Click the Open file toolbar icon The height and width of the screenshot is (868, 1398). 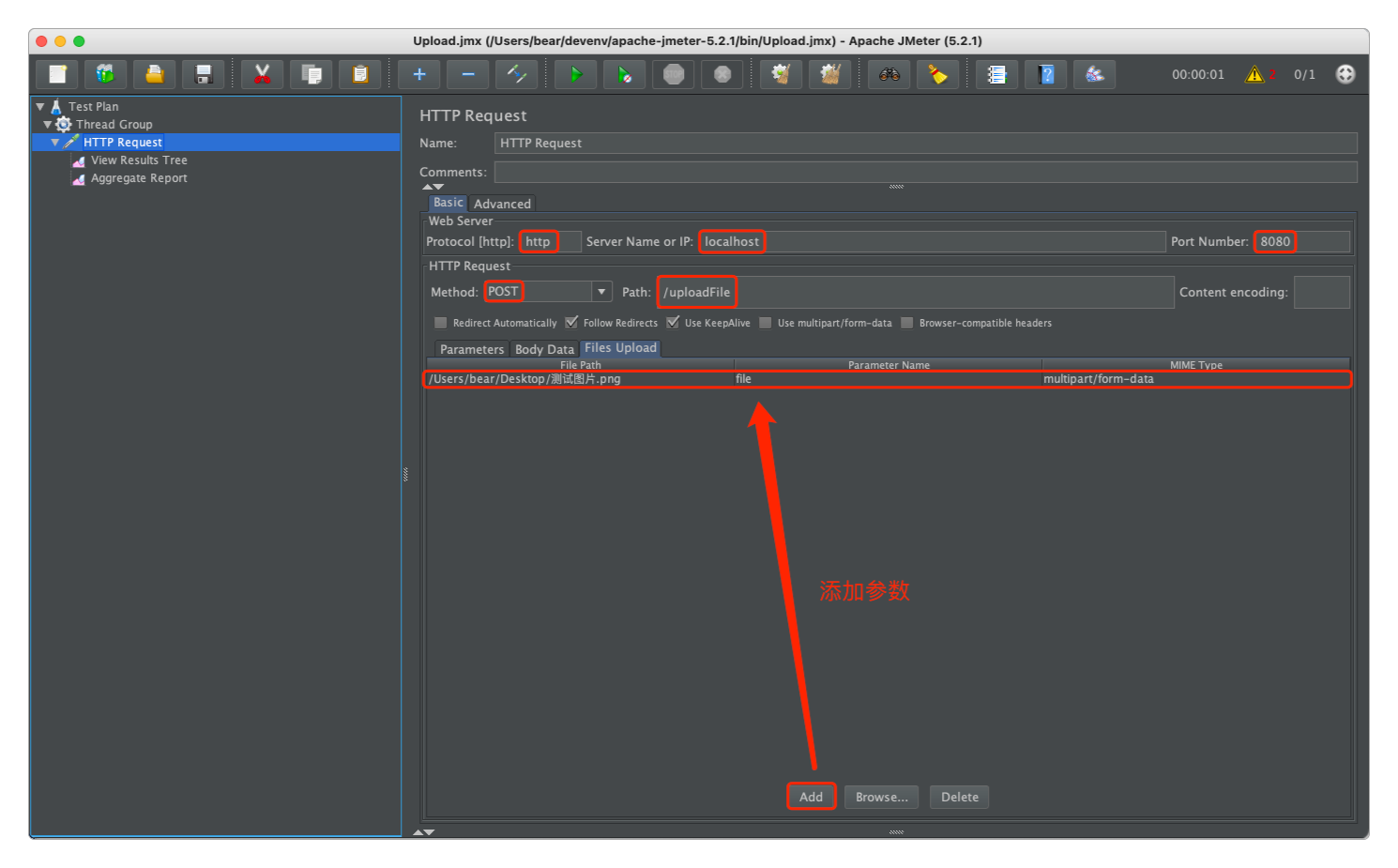pyautogui.click(x=155, y=74)
